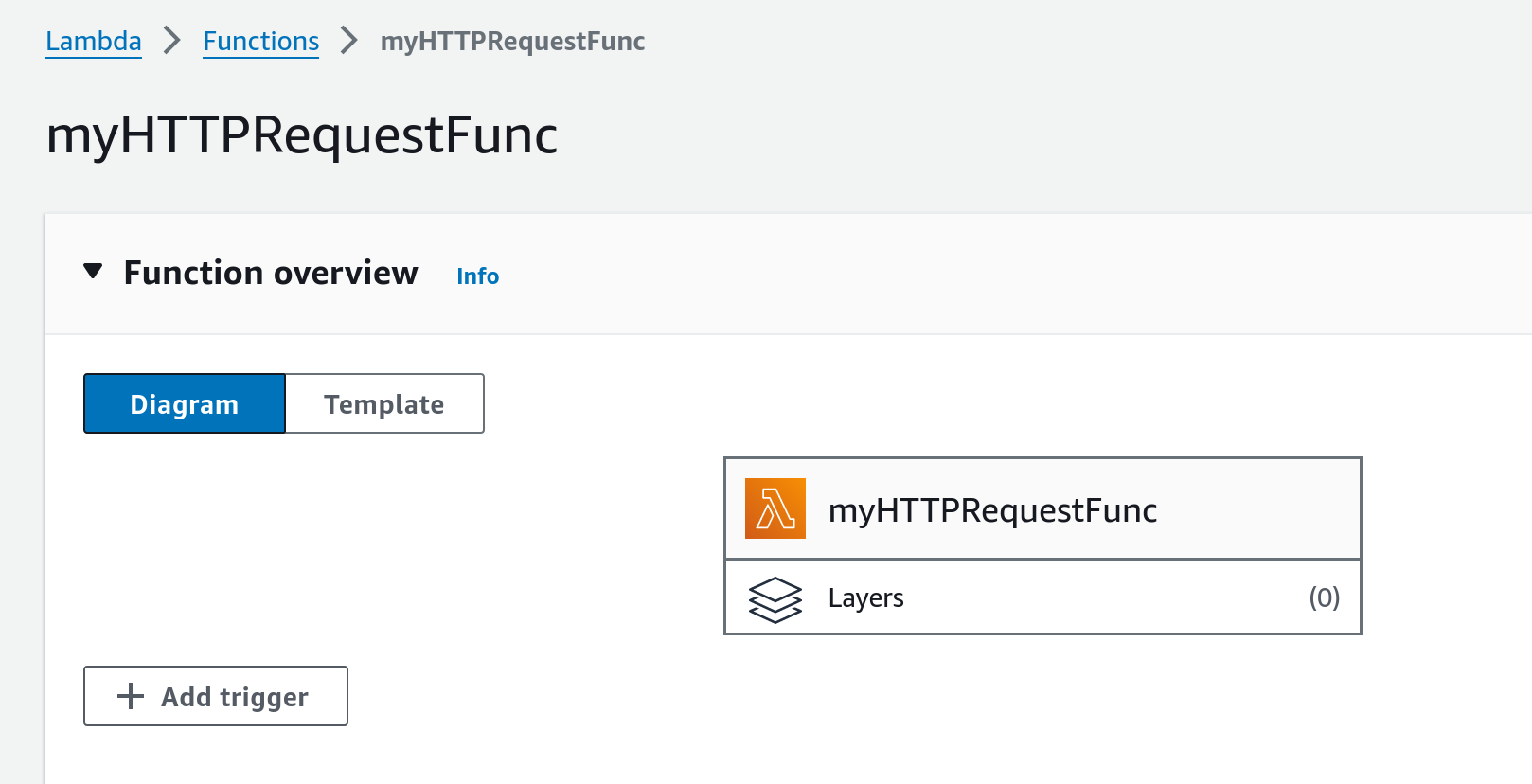Image resolution: width=1532 pixels, height=784 pixels.
Task: Open the Info link beside Function overview
Action: [477, 276]
